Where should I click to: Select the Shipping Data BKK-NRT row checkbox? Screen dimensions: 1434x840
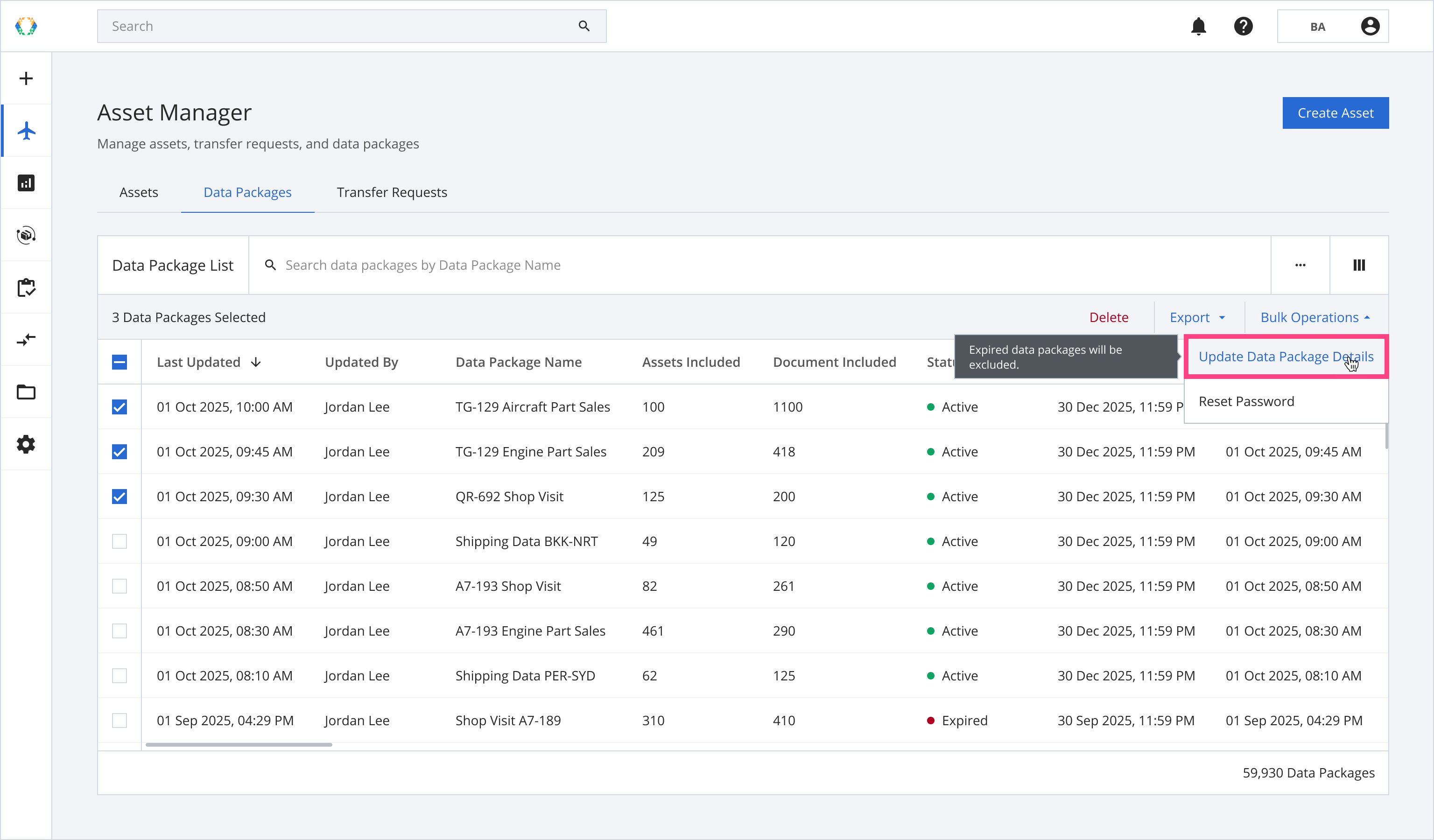[119, 541]
